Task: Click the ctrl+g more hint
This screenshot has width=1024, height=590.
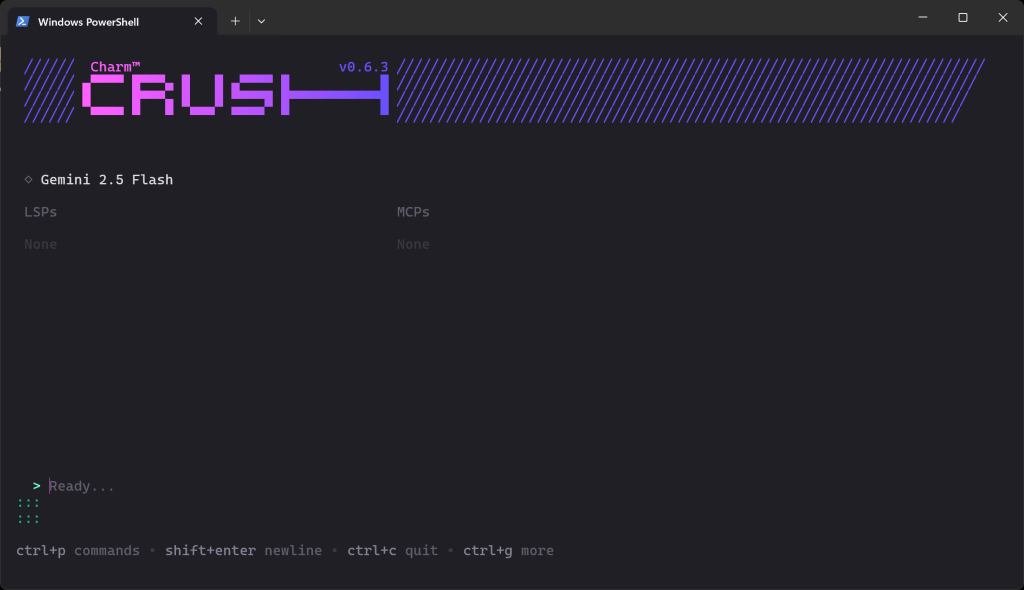Action: click(x=509, y=550)
